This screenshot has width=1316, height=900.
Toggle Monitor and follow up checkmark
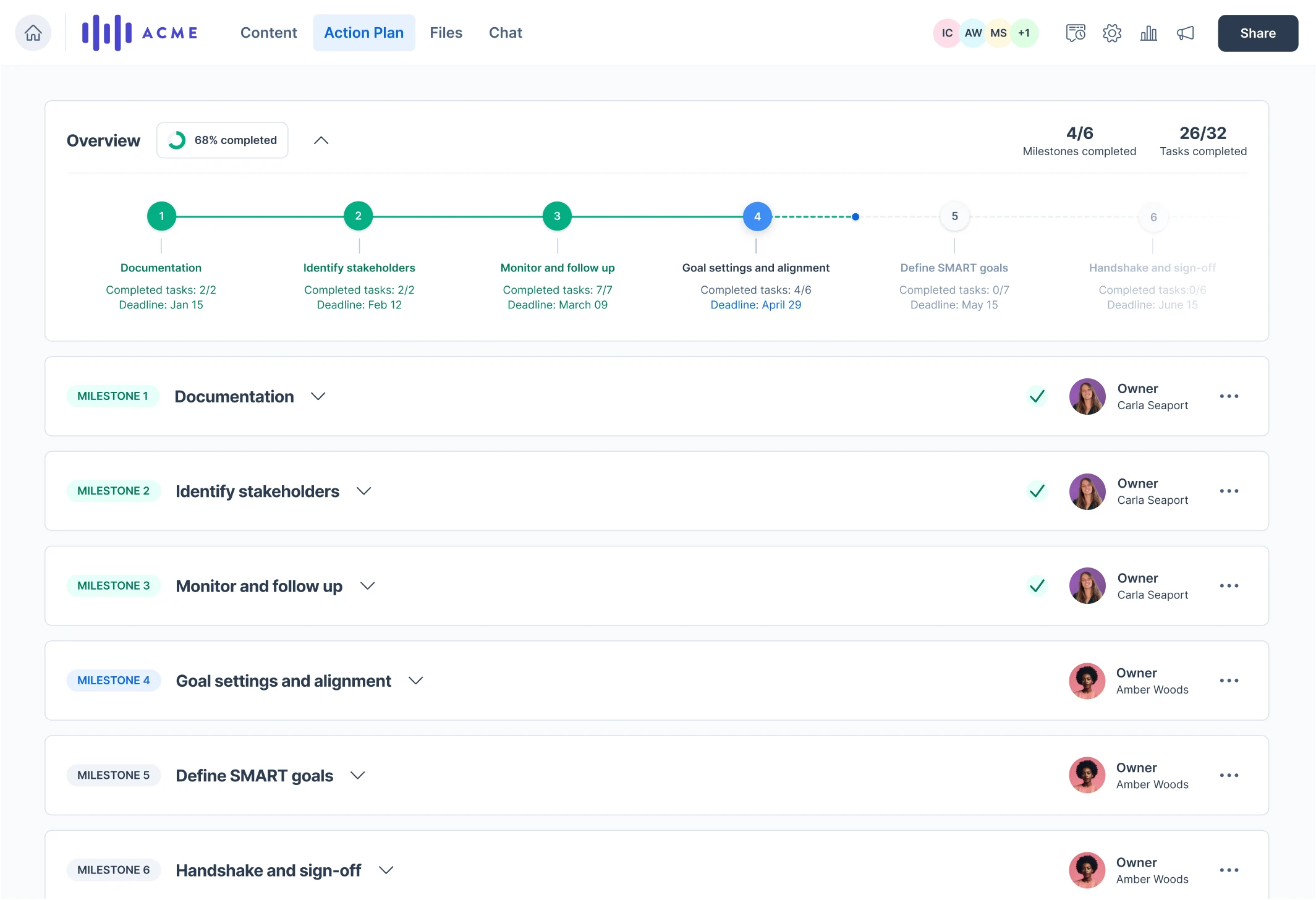1037,585
